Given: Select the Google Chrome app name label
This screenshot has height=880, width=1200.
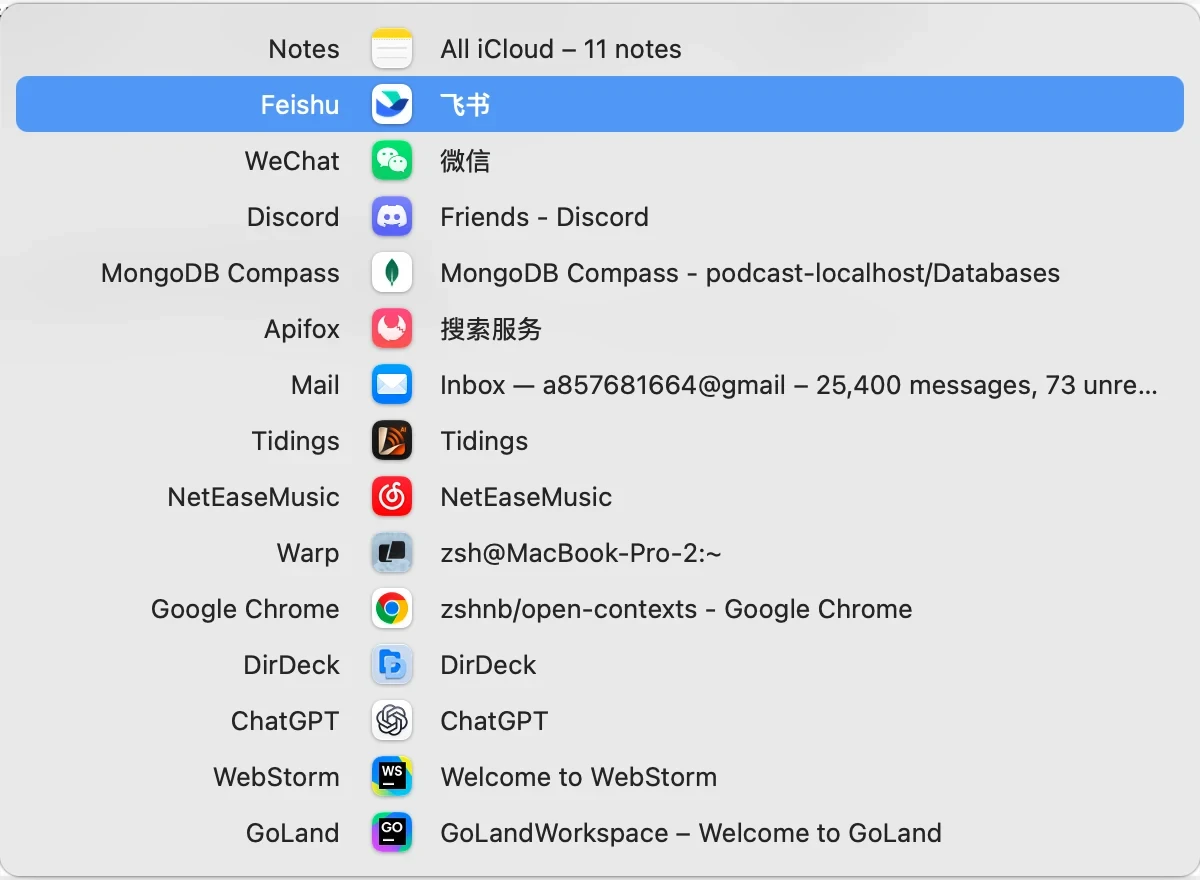Looking at the screenshot, I should click(x=245, y=609).
